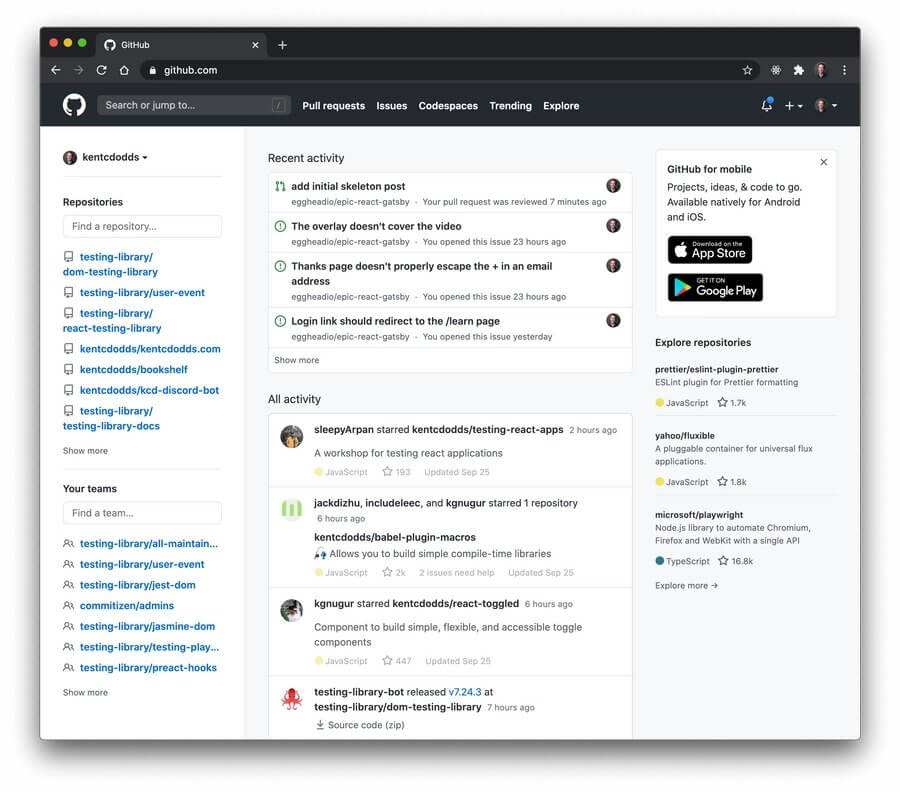
Task: Click the 16.8k star on microsoft/playwright
Action: click(736, 561)
